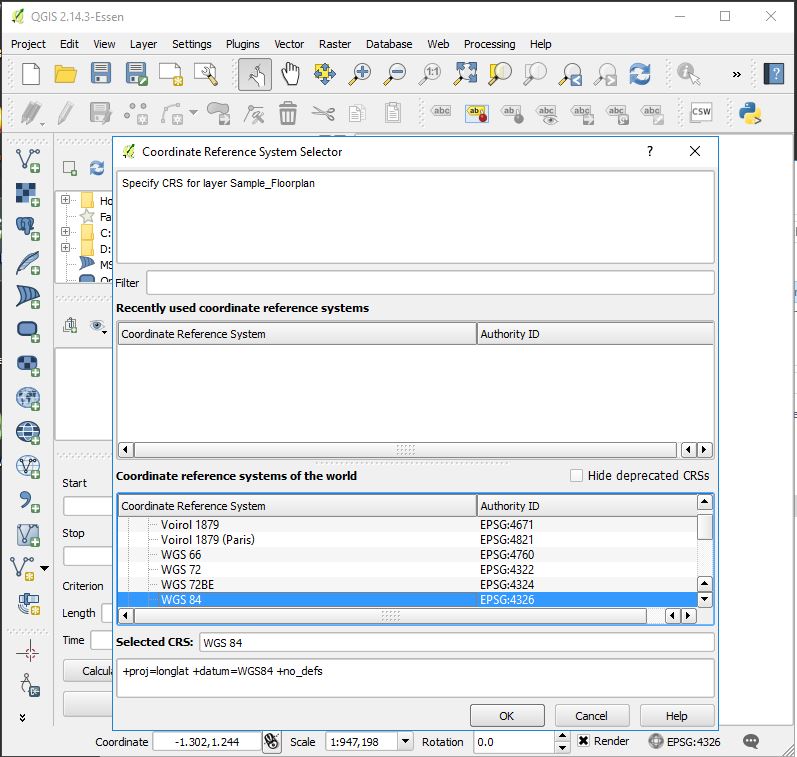This screenshot has height=757, width=797.
Task: Open a project with the folder icon
Action: pyautogui.click(x=65, y=74)
